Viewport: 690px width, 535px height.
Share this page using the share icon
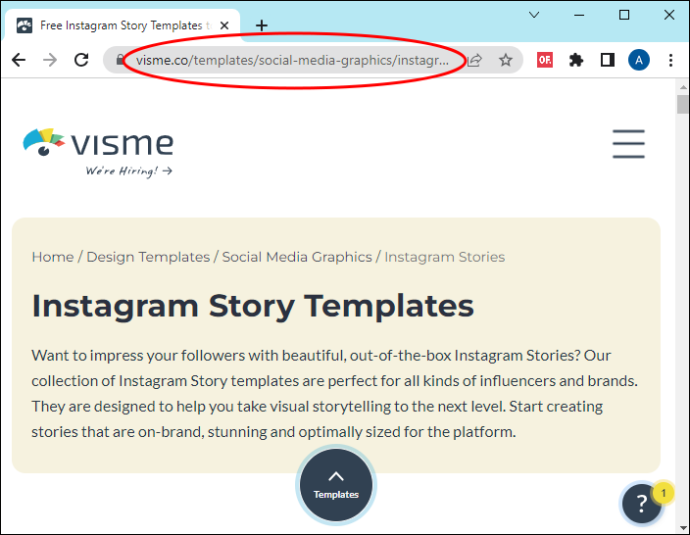click(474, 60)
